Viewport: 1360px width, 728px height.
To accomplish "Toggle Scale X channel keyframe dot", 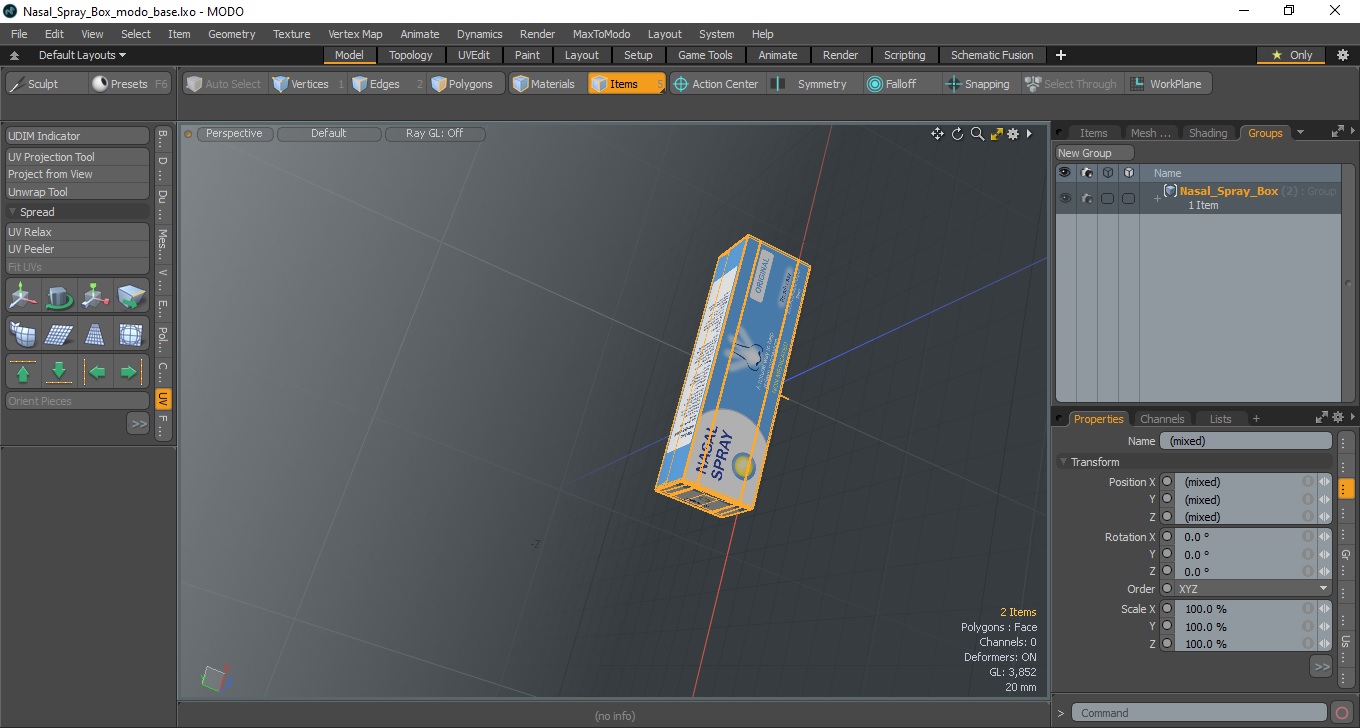I will tap(1167, 609).
